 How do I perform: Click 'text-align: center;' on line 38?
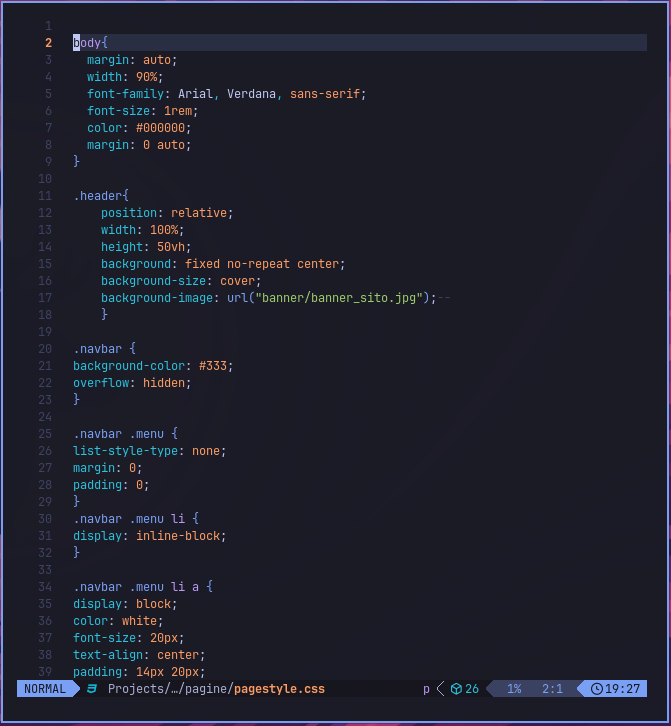coord(139,655)
